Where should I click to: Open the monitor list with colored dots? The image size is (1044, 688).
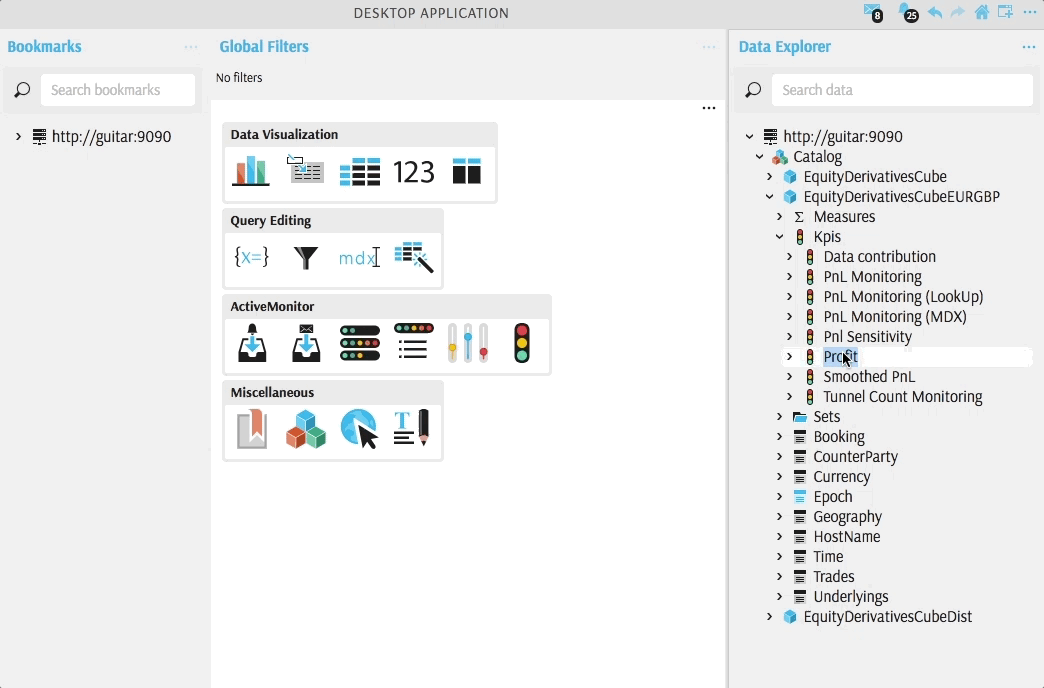413,342
